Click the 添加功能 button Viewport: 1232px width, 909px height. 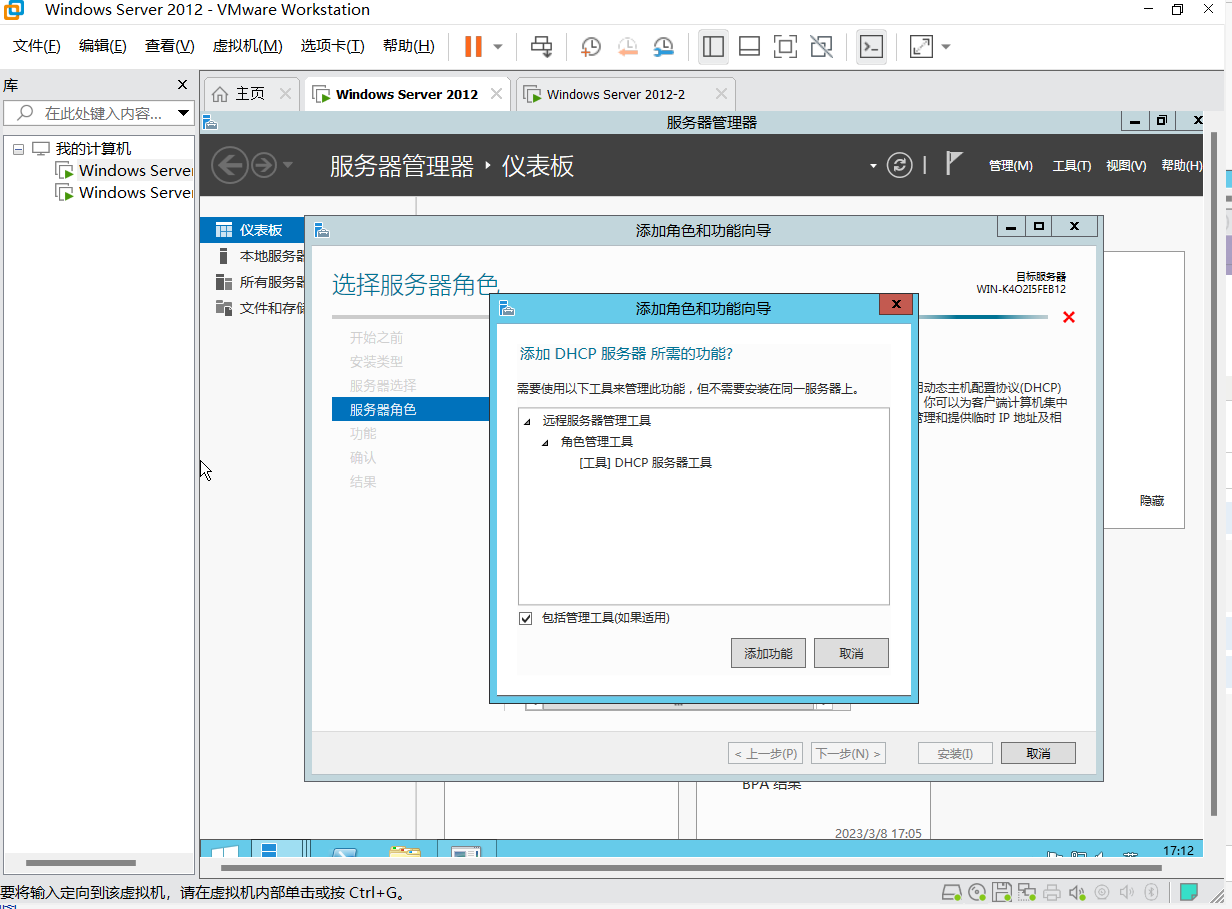point(768,653)
